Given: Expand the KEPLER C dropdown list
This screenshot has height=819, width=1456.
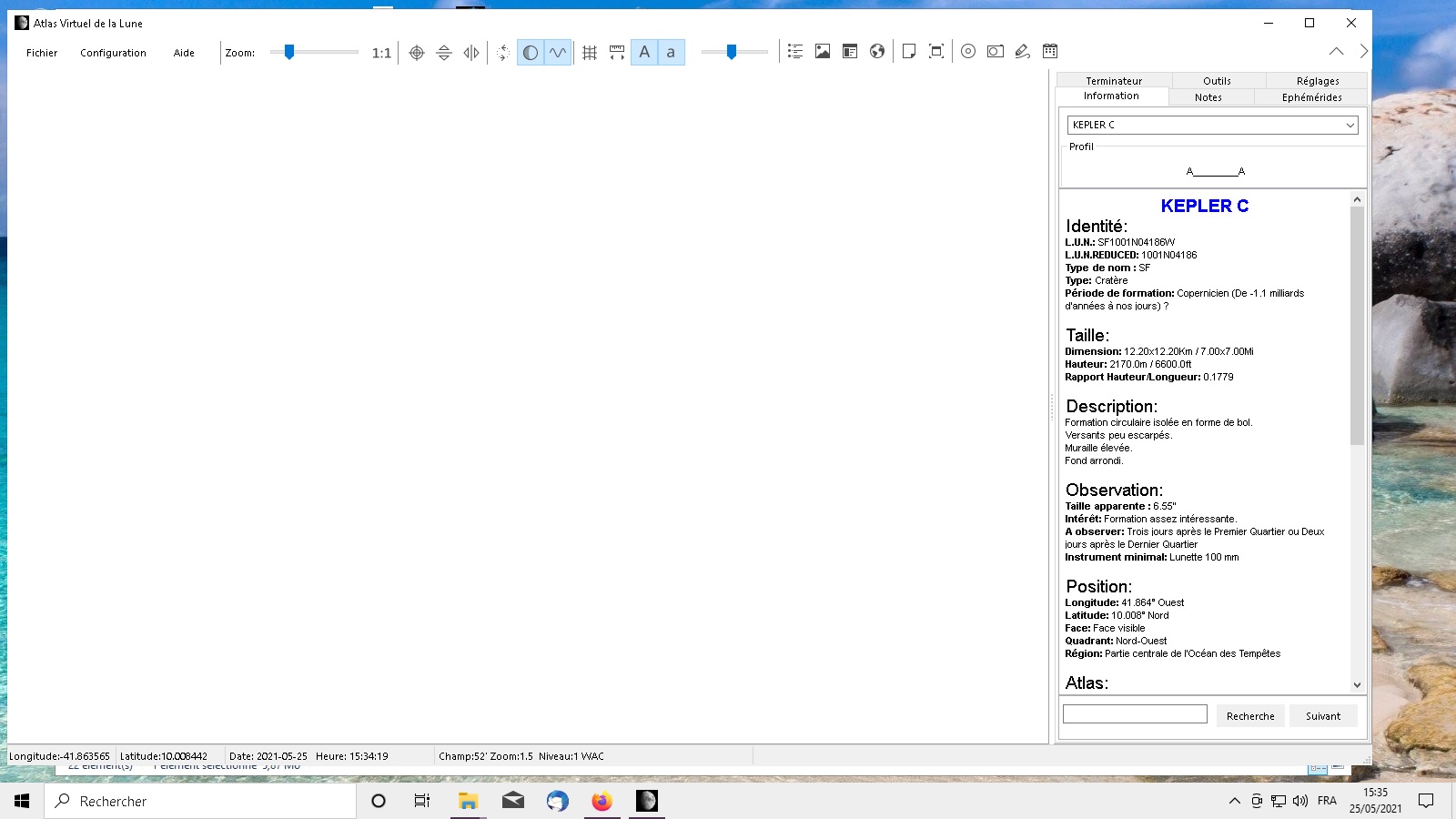Looking at the screenshot, I should (1350, 125).
